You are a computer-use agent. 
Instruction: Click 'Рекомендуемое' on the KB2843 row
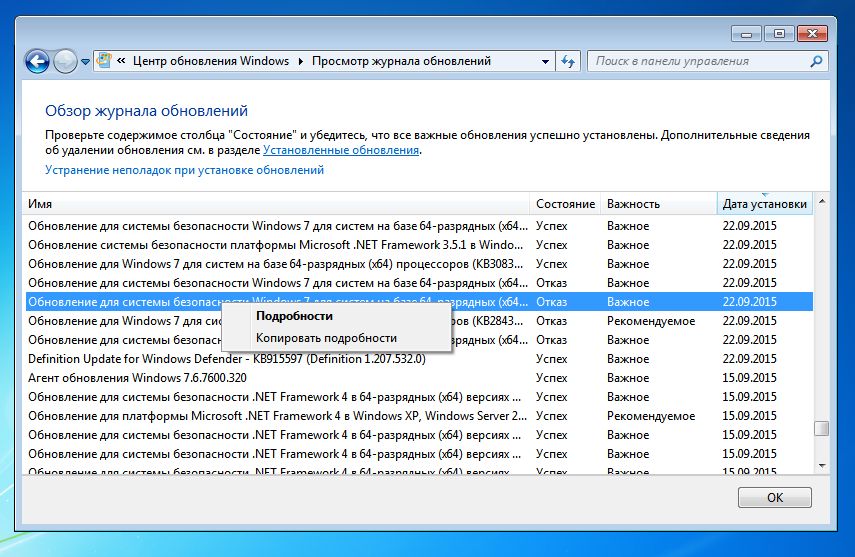pos(651,321)
